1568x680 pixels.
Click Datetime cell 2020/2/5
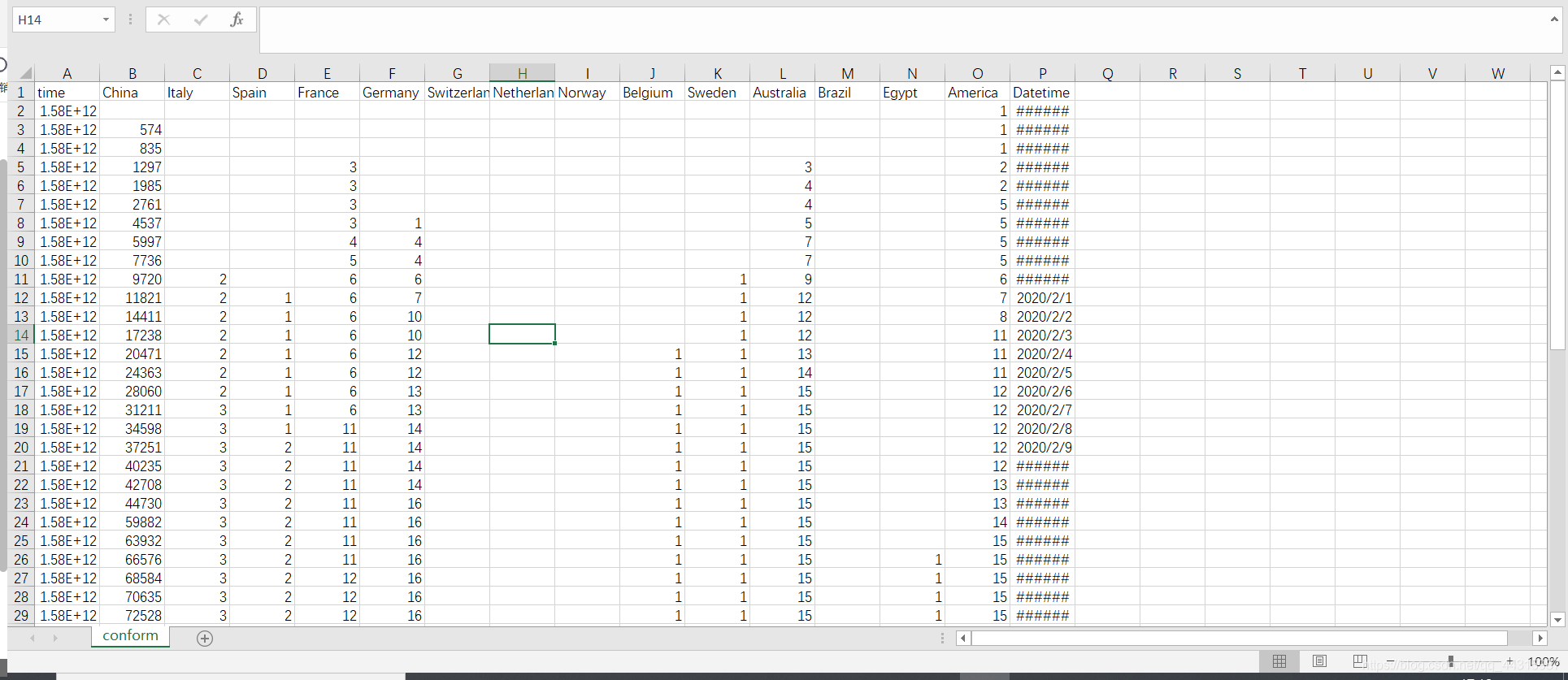[1042, 372]
